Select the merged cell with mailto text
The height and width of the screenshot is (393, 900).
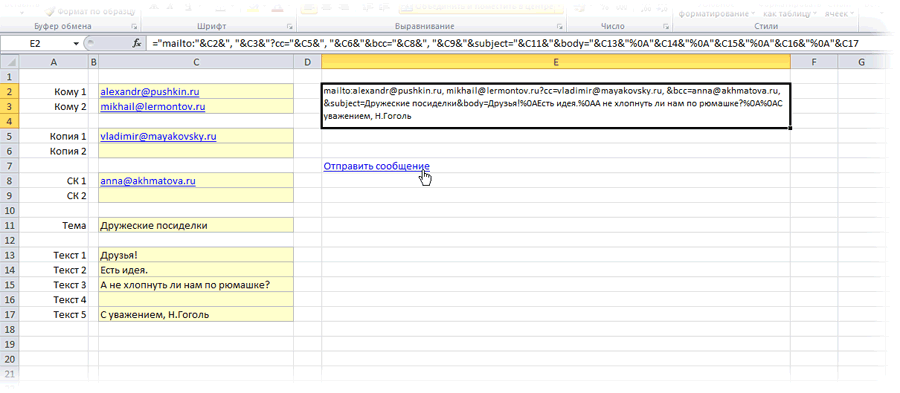[556, 106]
